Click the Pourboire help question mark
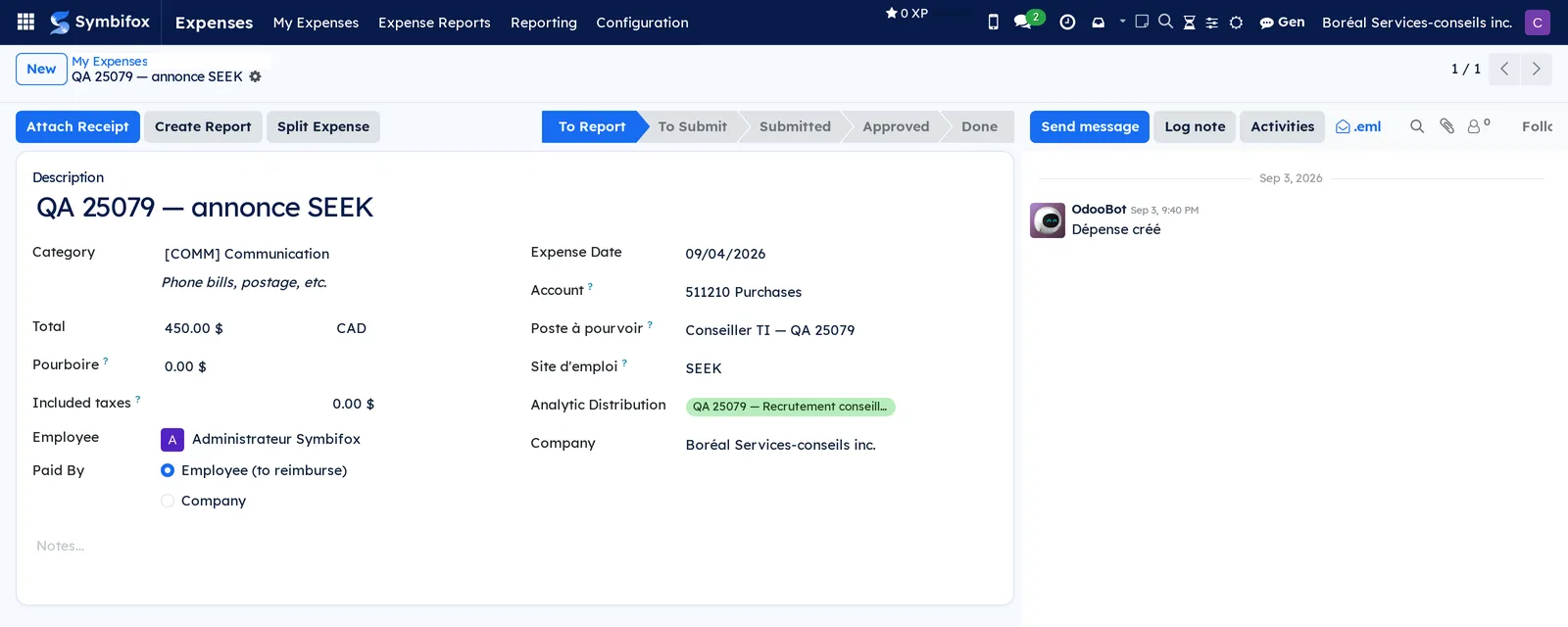1568x627 pixels. [x=106, y=361]
